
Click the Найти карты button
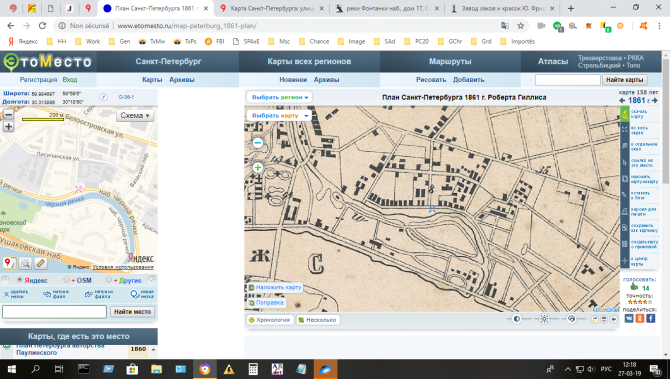point(624,79)
